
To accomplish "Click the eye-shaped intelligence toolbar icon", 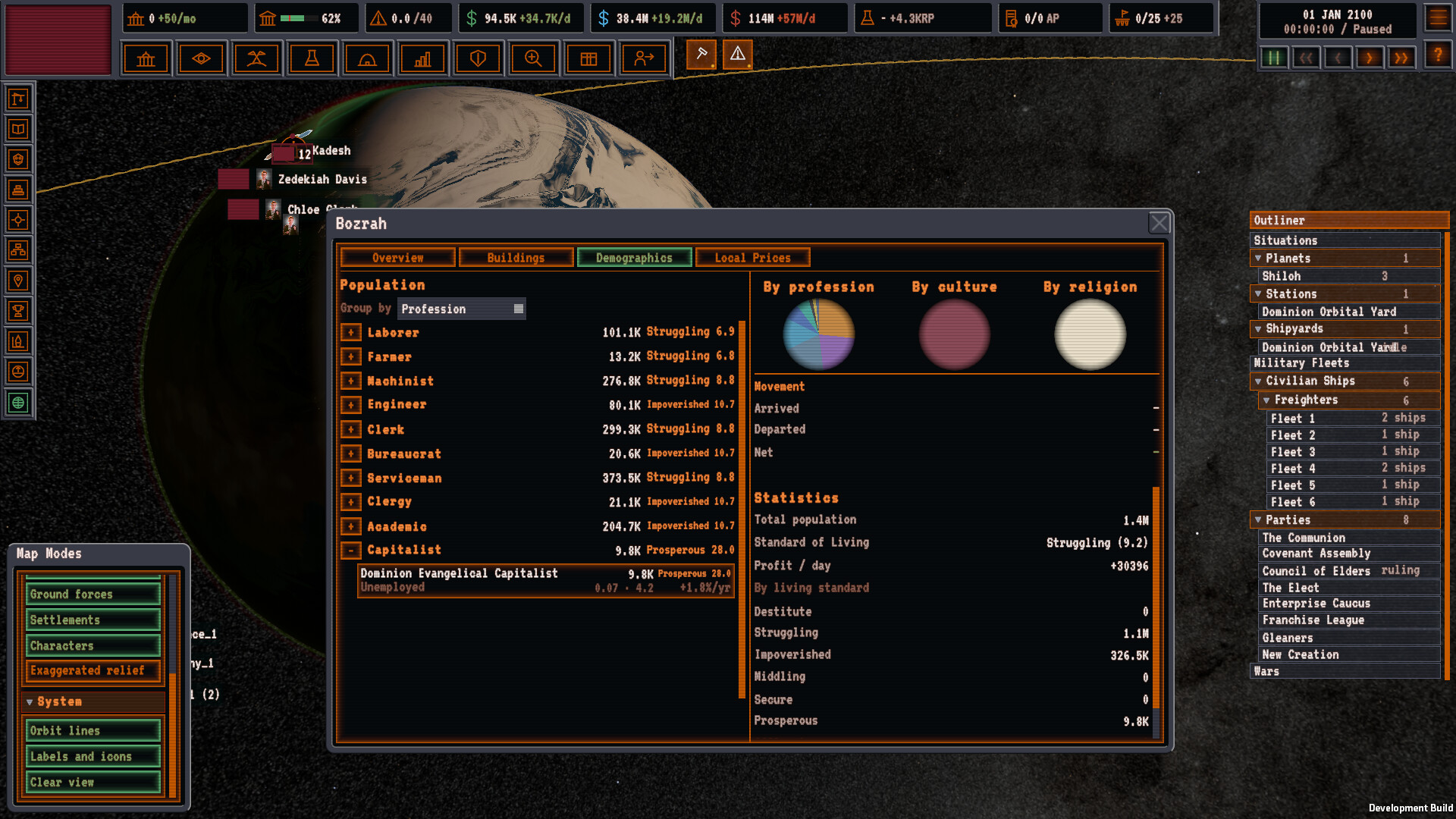I will click(x=201, y=58).
